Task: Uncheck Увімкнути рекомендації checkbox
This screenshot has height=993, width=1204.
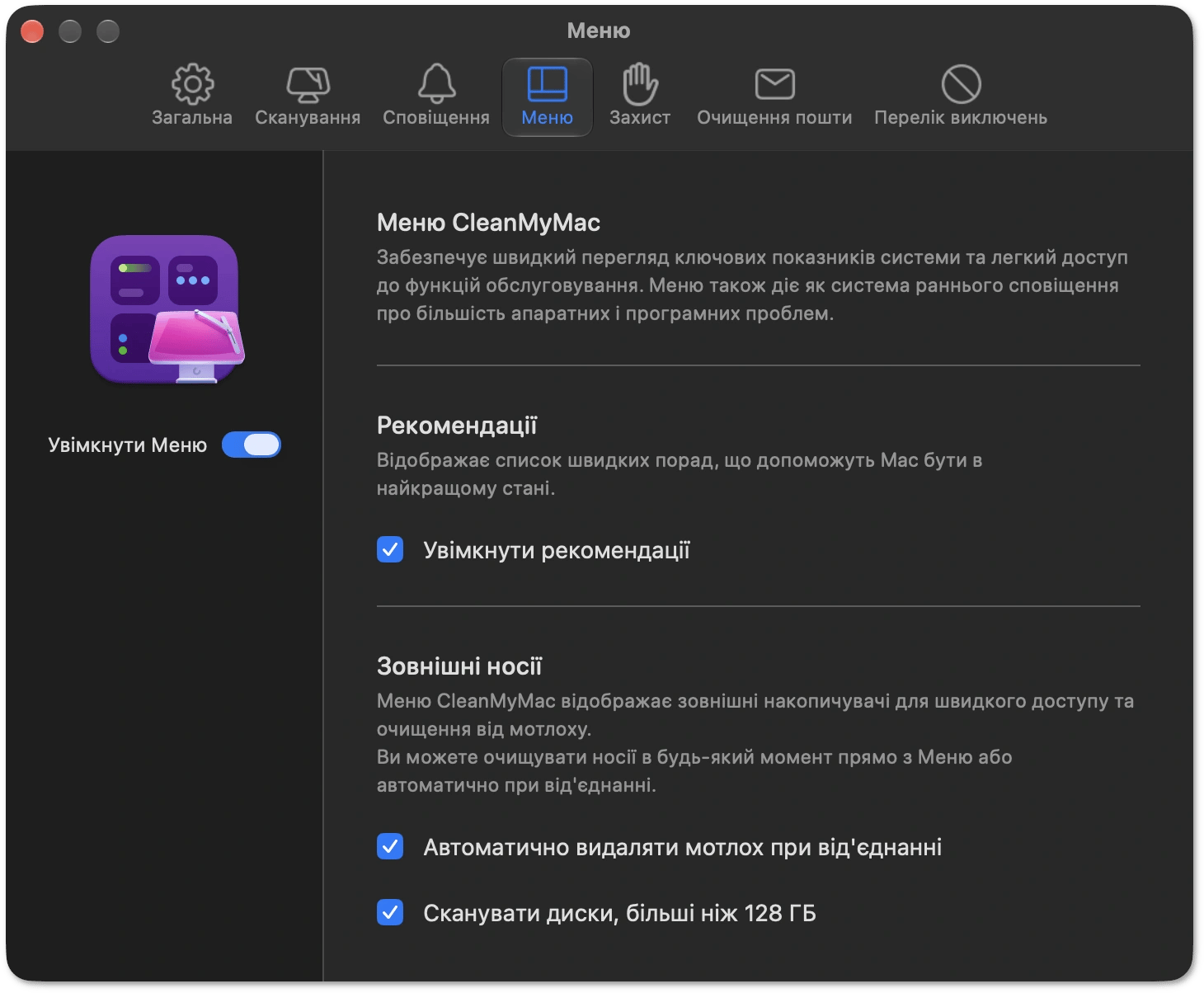Action: [390, 549]
